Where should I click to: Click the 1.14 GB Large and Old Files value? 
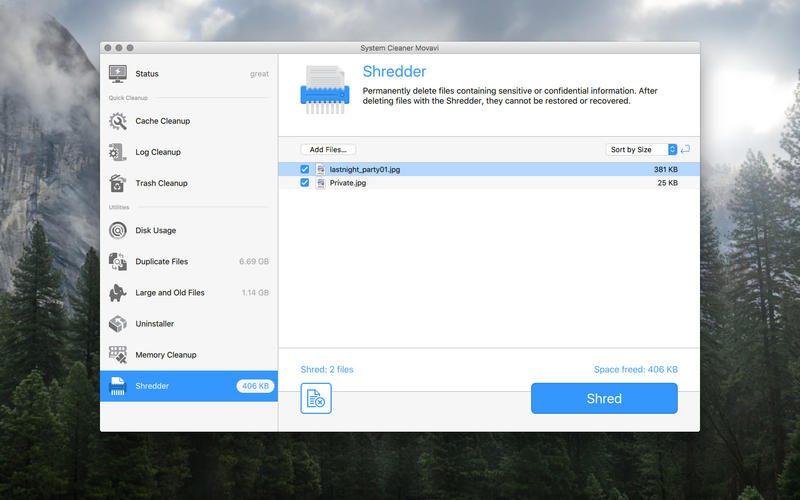pos(255,292)
